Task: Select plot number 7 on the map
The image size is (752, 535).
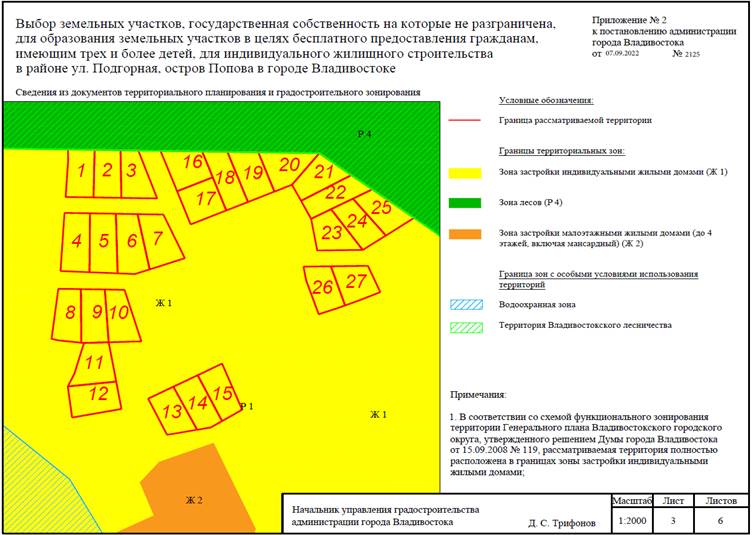Action: [x=161, y=240]
